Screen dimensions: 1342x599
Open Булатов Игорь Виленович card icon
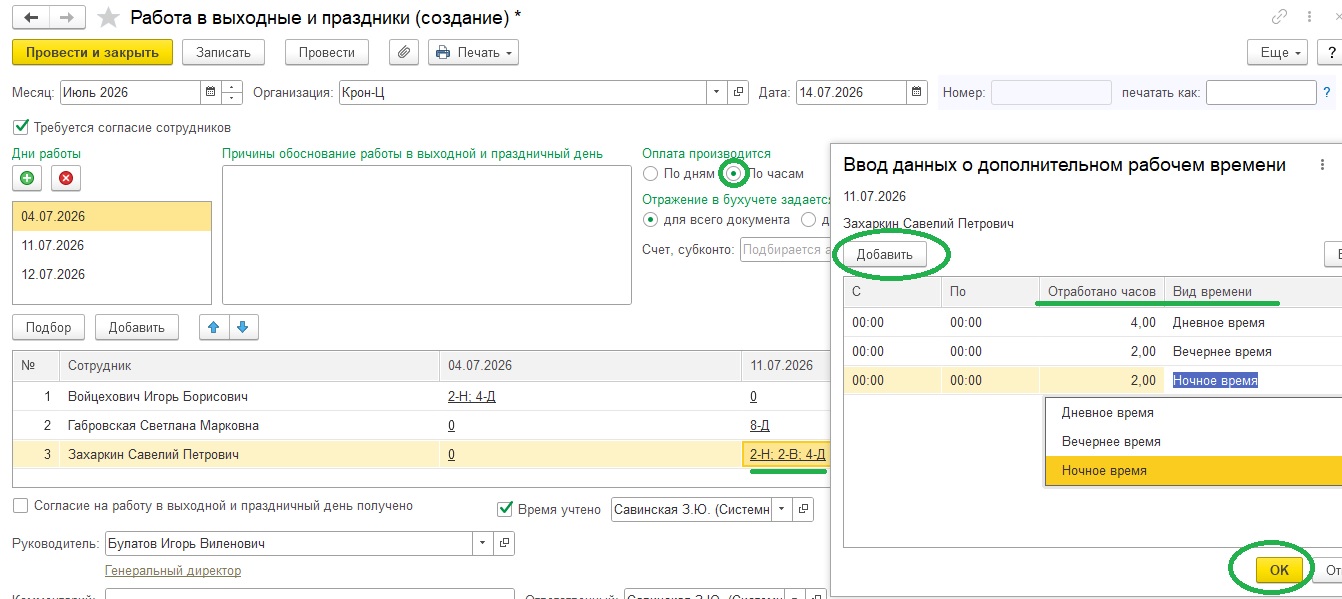click(x=504, y=543)
